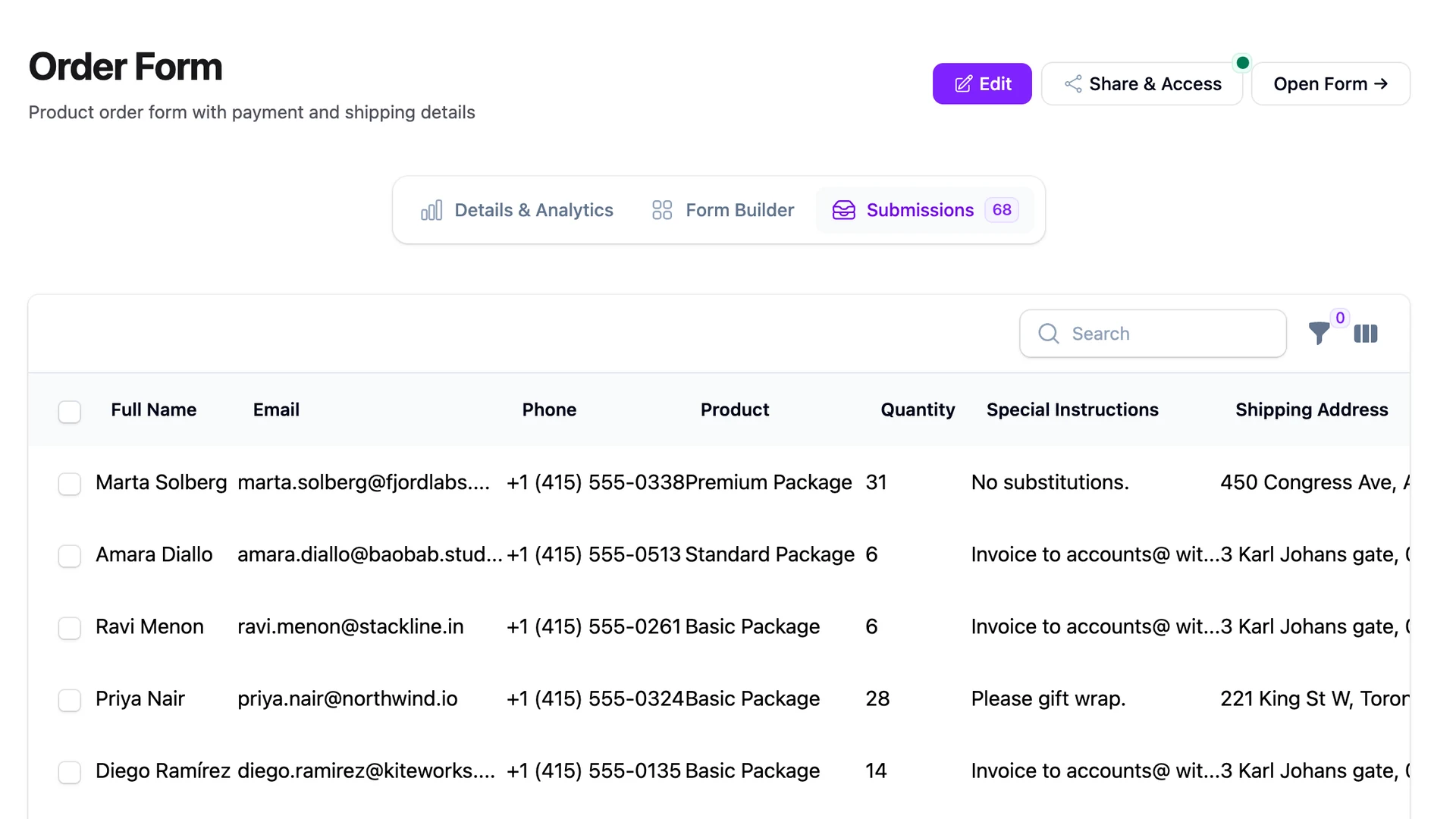The image size is (1456, 819).
Task: Click the Phone column header
Action: click(x=549, y=409)
